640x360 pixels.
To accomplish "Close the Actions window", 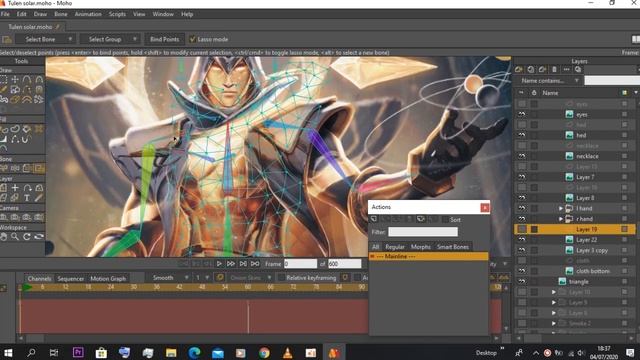I will pyautogui.click(x=484, y=208).
